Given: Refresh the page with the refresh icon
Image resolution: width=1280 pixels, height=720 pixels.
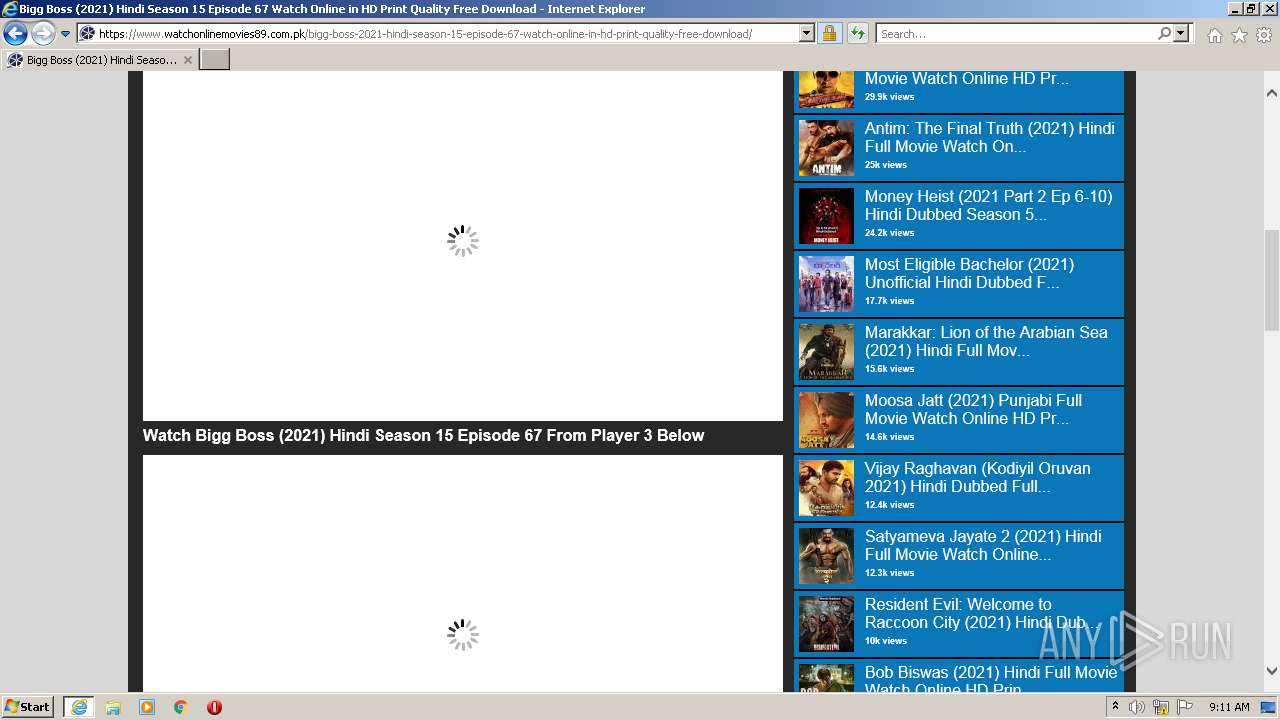Looking at the screenshot, I should 857,34.
